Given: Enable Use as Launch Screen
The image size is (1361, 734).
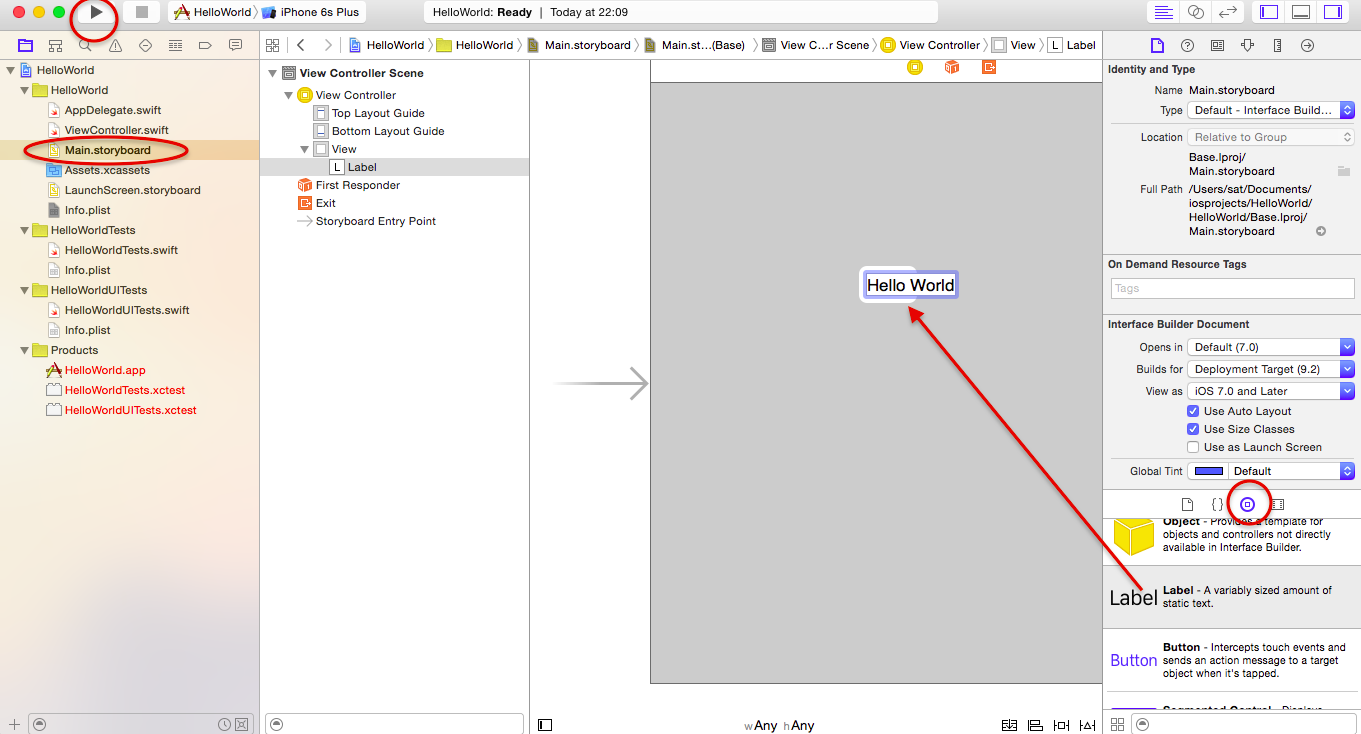Looking at the screenshot, I should click(x=1193, y=447).
